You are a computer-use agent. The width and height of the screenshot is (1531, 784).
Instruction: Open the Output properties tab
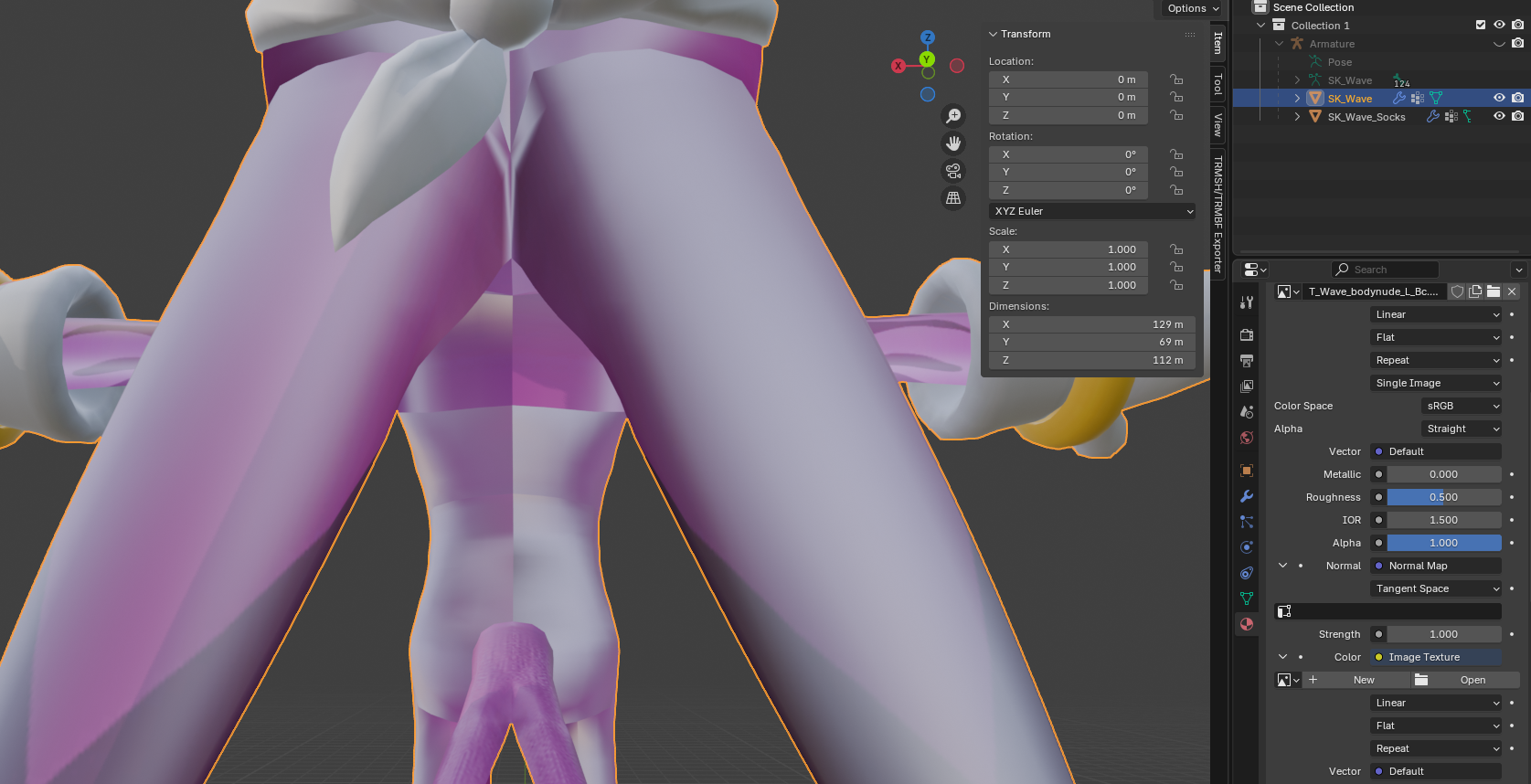(x=1247, y=361)
